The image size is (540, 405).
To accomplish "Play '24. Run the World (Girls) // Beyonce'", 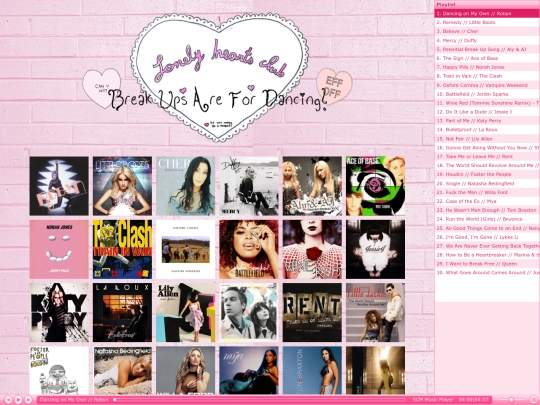I will [487, 219].
